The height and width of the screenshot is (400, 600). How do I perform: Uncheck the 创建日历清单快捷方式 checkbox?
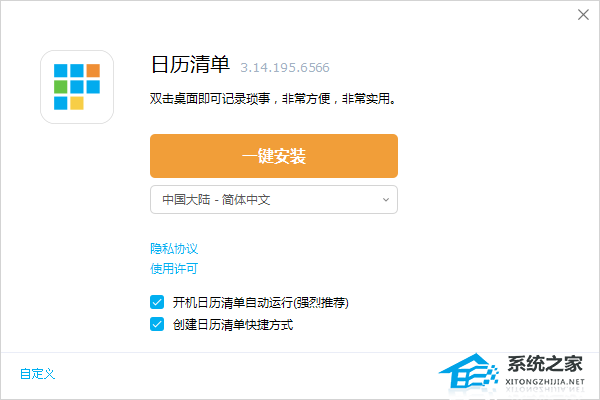pos(157,324)
